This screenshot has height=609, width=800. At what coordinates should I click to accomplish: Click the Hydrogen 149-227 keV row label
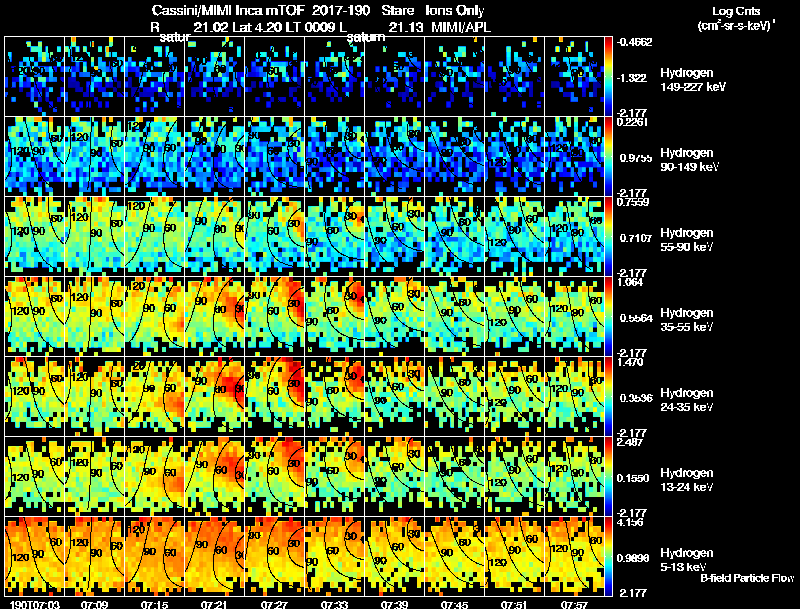click(693, 80)
